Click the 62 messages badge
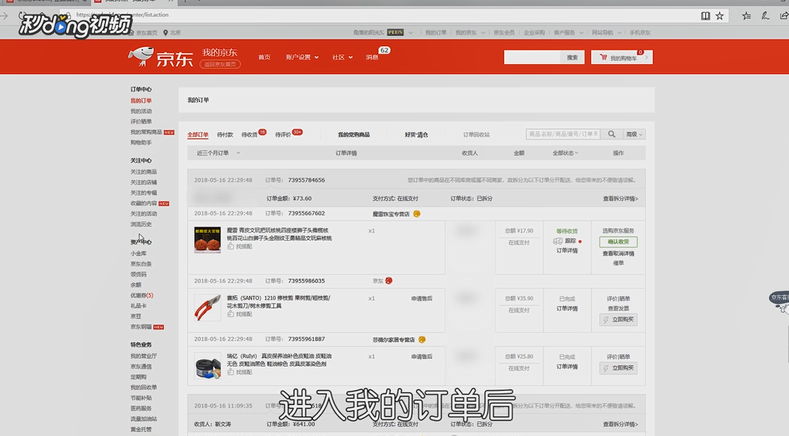This screenshot has height=436, width=789. [384, 50]
